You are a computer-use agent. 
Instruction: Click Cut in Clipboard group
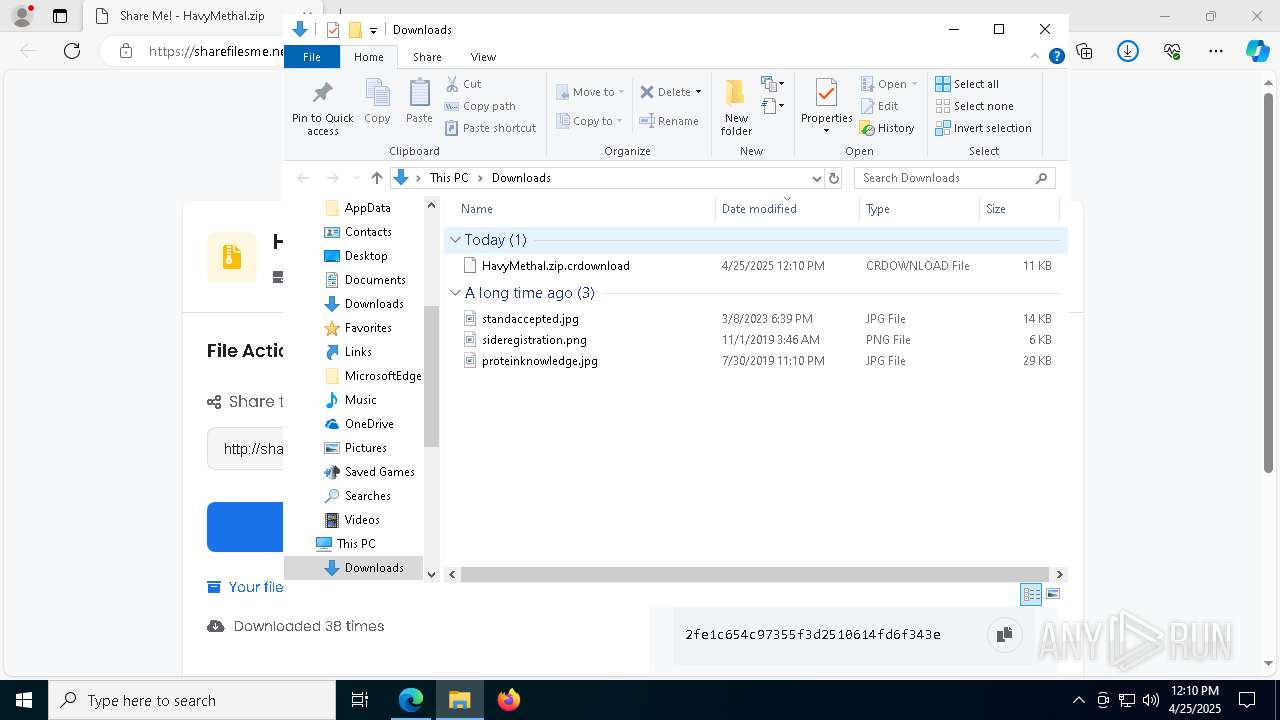click(x=464, y=84)
